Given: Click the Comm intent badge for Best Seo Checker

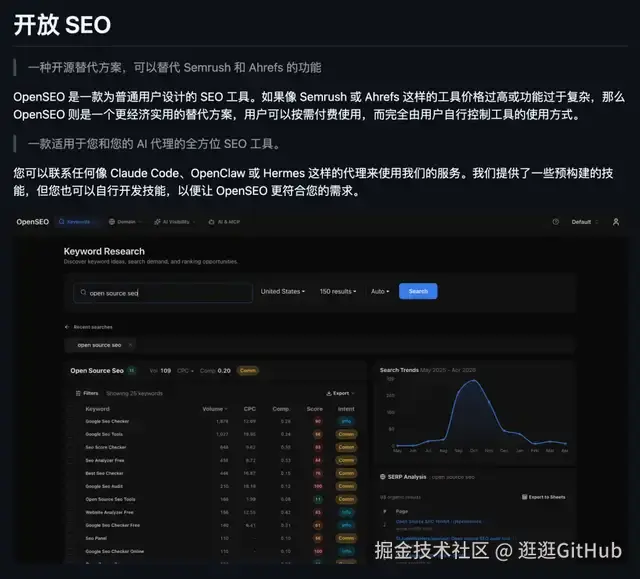Looking at the screenshot, I should (x=346, y=473).
